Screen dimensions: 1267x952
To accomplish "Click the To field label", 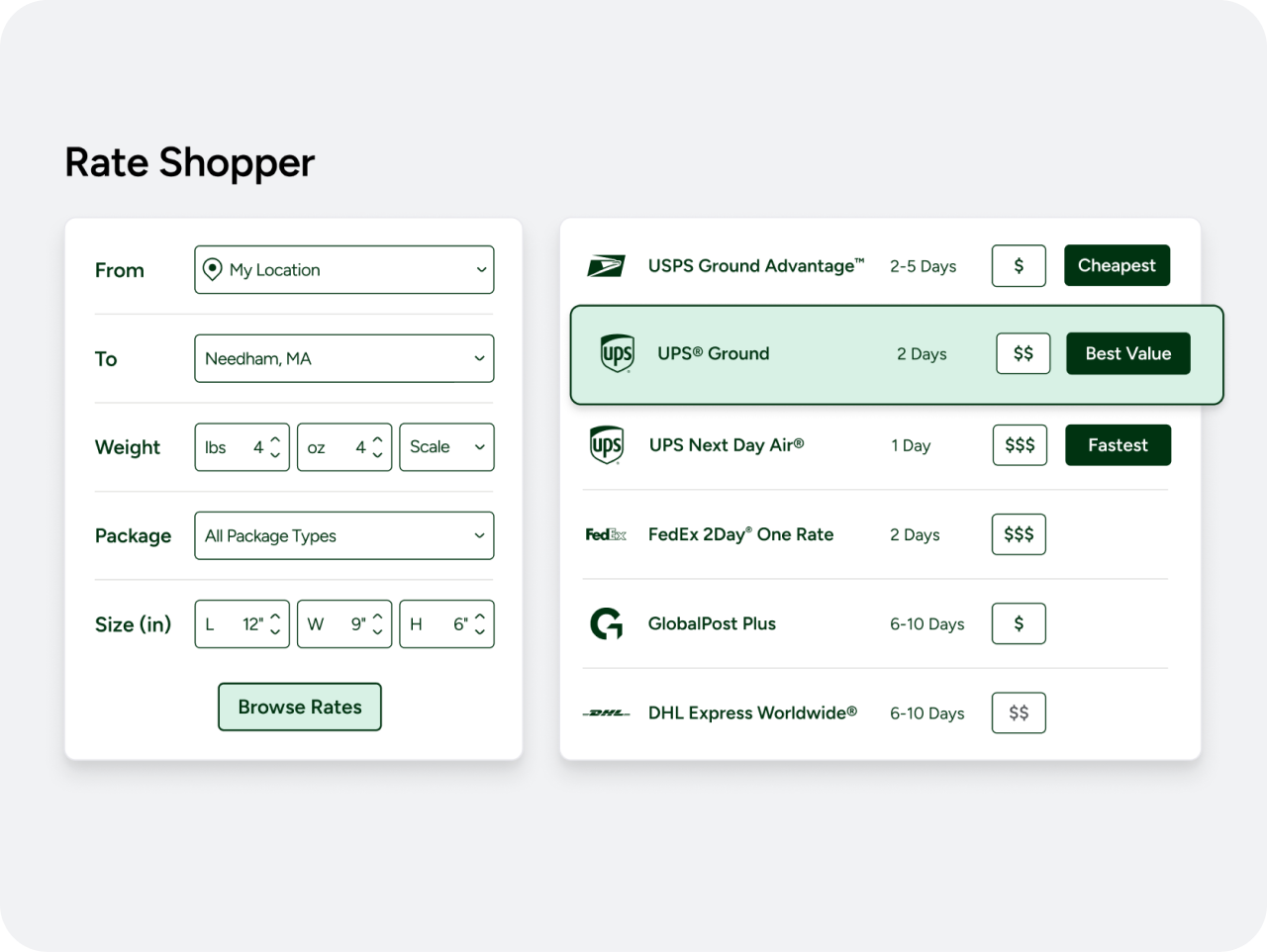I will pyautogui.click(x=106, y=358).
